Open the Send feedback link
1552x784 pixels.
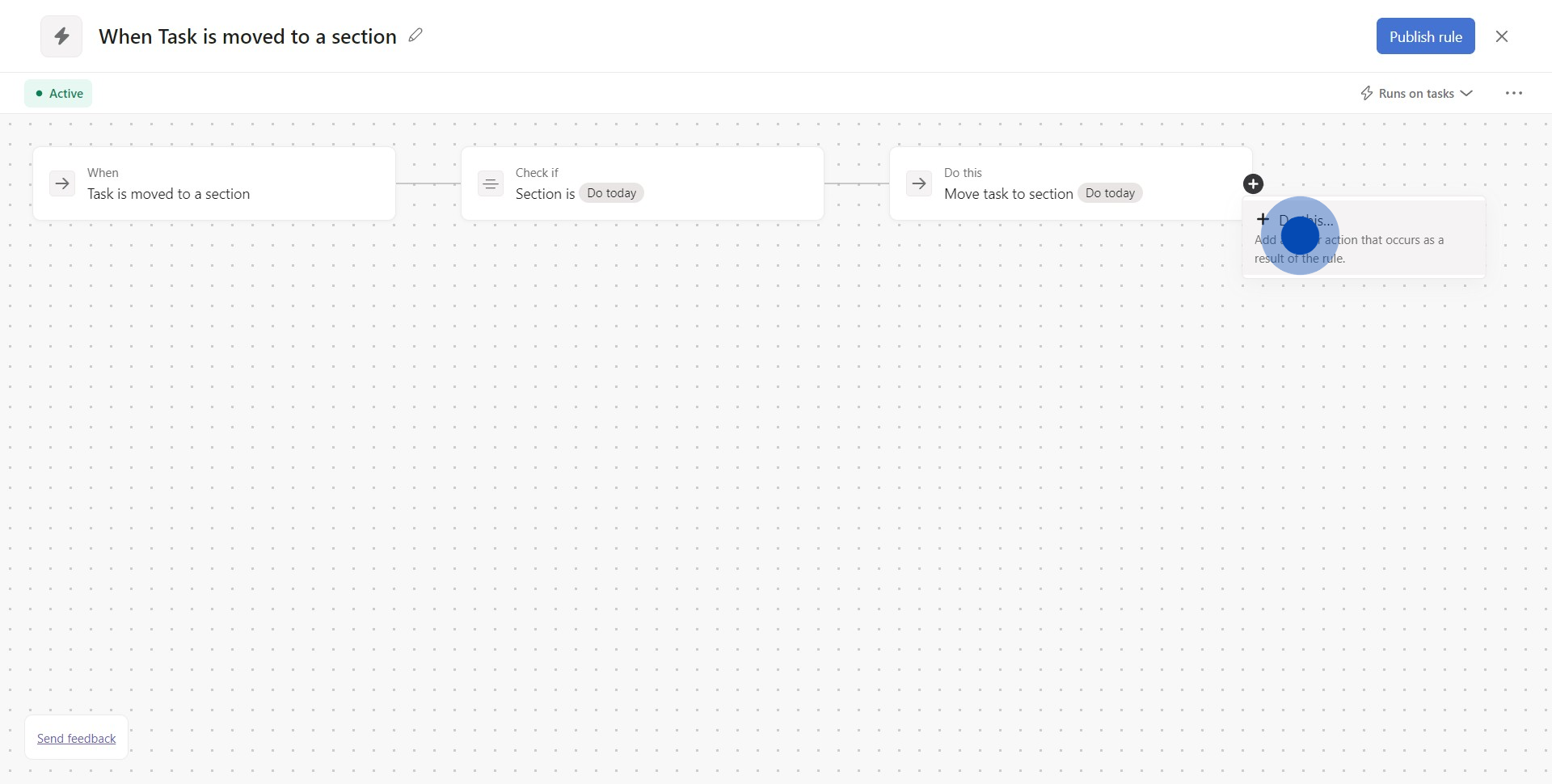coord(77,739)
